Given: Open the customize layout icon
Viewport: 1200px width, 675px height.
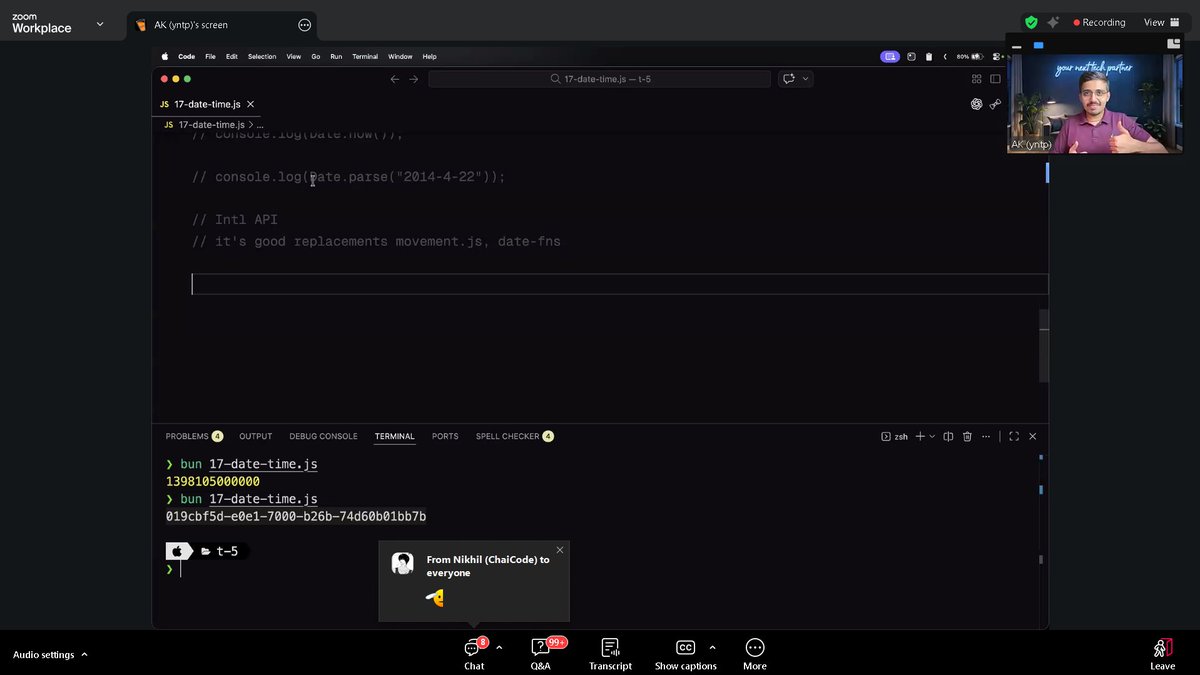Looking at the screenshot, I should (x=977, y=79).
